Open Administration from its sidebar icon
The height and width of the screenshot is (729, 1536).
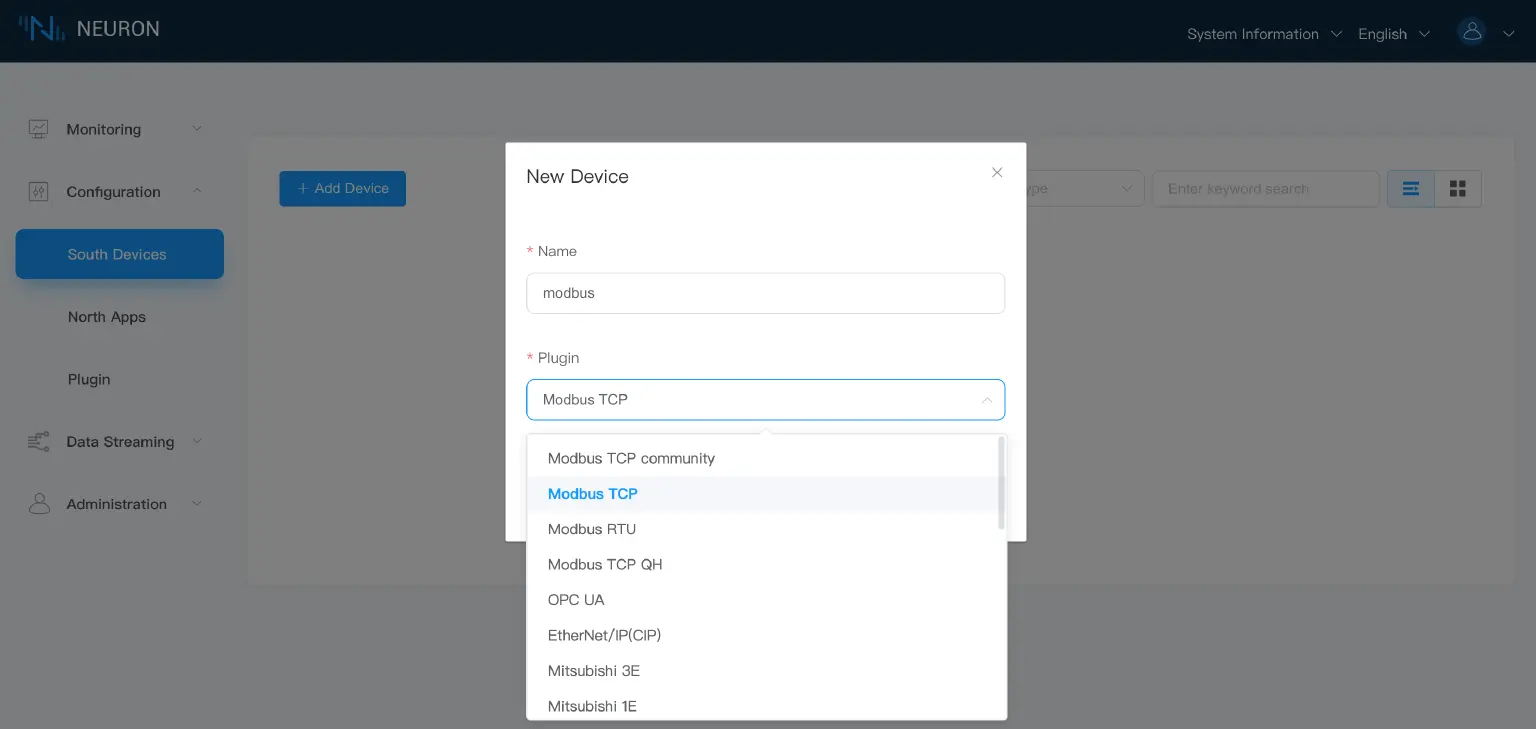38,503
